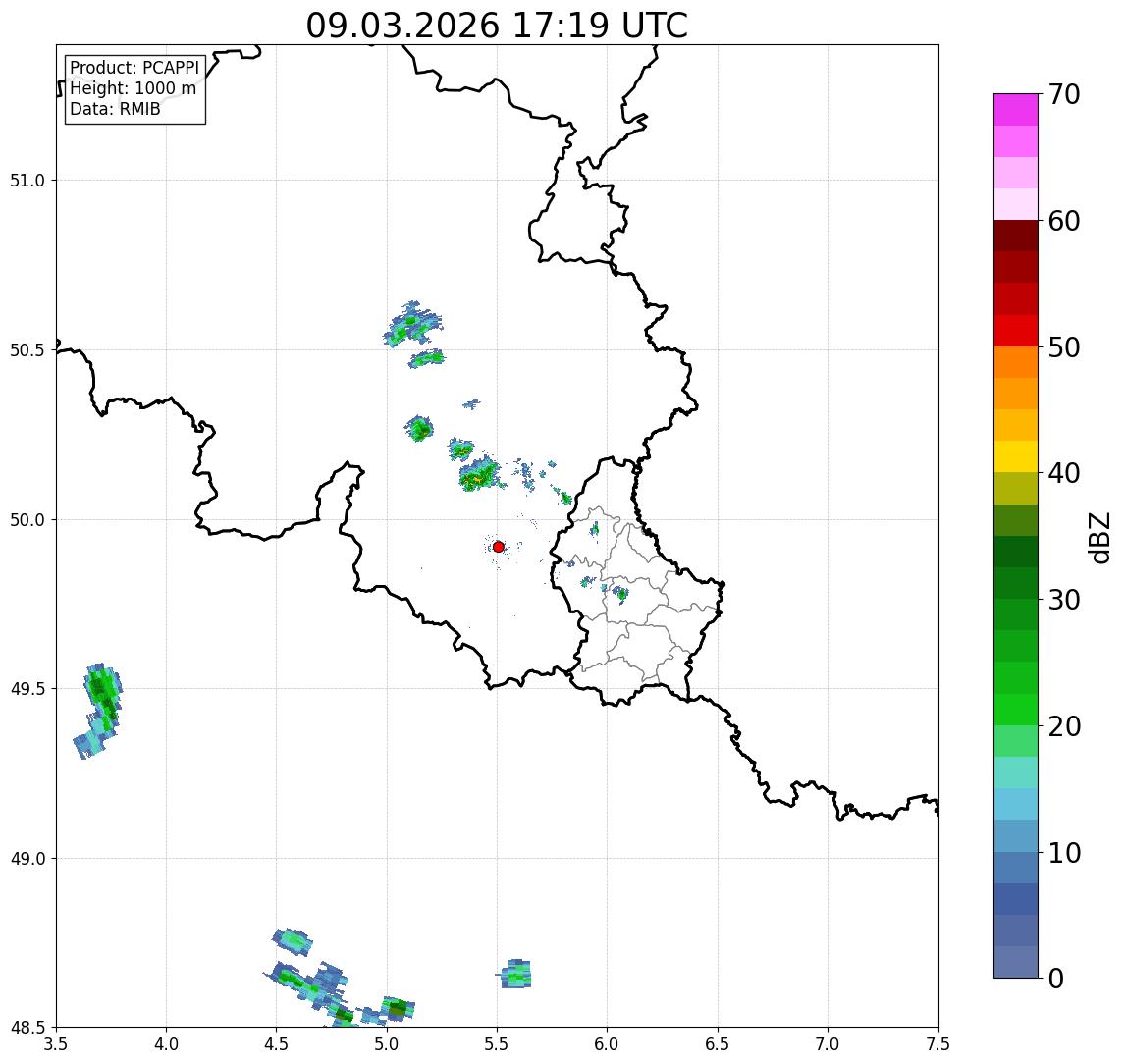Click the longitude label 4.0
Image resolution: width=1124 pixels, height=1064 pixels.
166,1044
